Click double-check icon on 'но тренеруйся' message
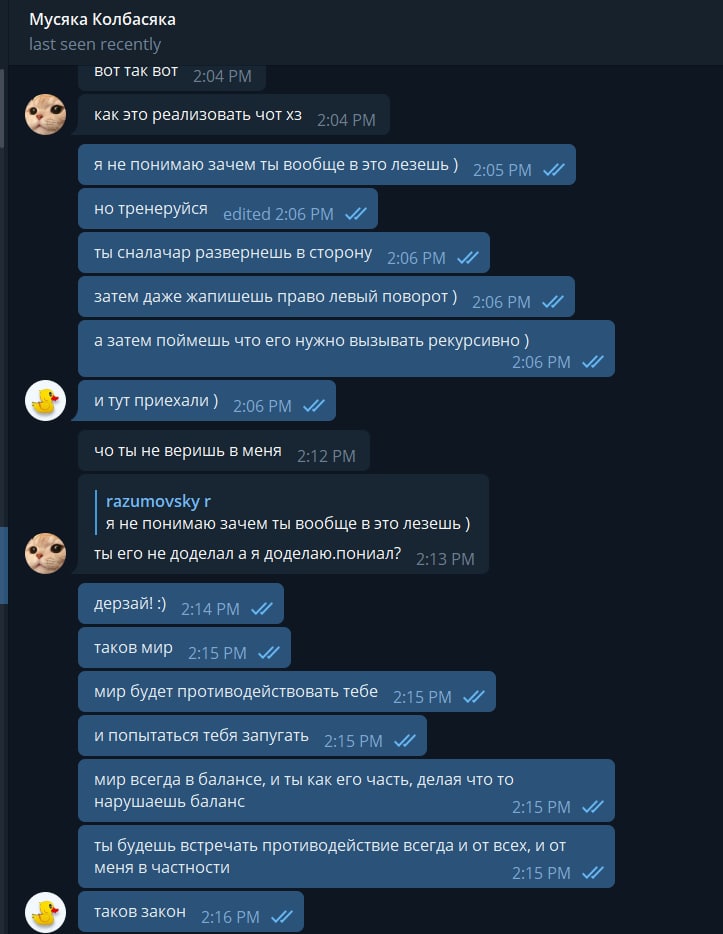 [x=356, y=214]
